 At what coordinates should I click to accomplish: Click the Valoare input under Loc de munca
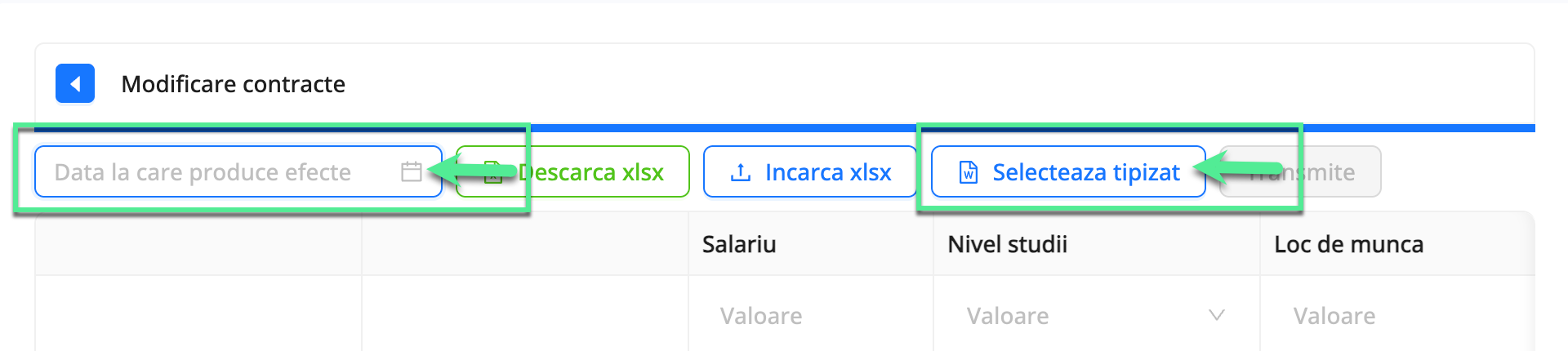pyautogui.click(x=1388, y=316)
